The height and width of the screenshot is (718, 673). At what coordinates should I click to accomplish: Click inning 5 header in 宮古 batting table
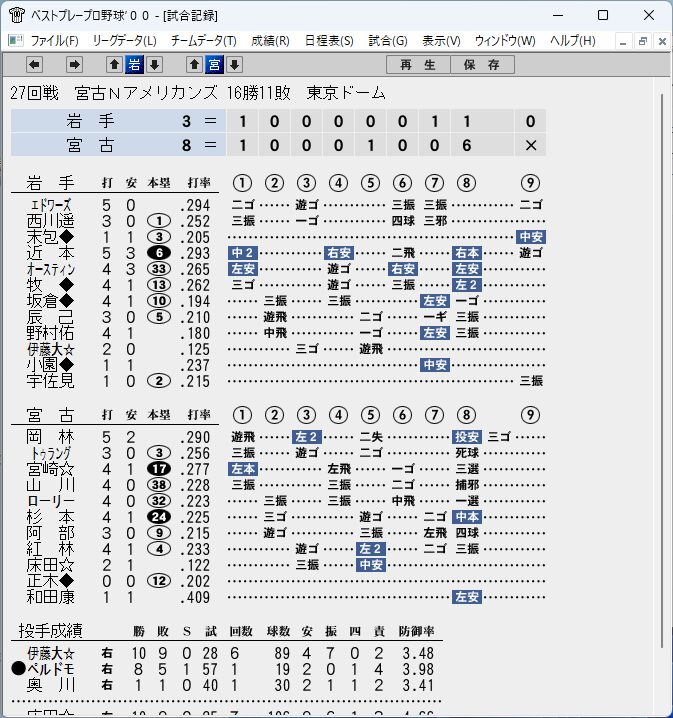point(370,415)
